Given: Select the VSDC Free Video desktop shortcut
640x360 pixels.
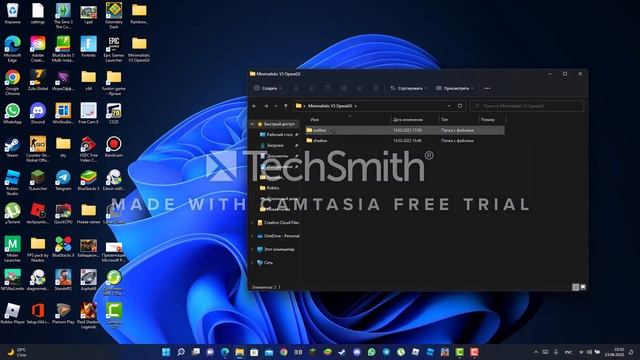Looking at the screenshot, I should 88,149.
